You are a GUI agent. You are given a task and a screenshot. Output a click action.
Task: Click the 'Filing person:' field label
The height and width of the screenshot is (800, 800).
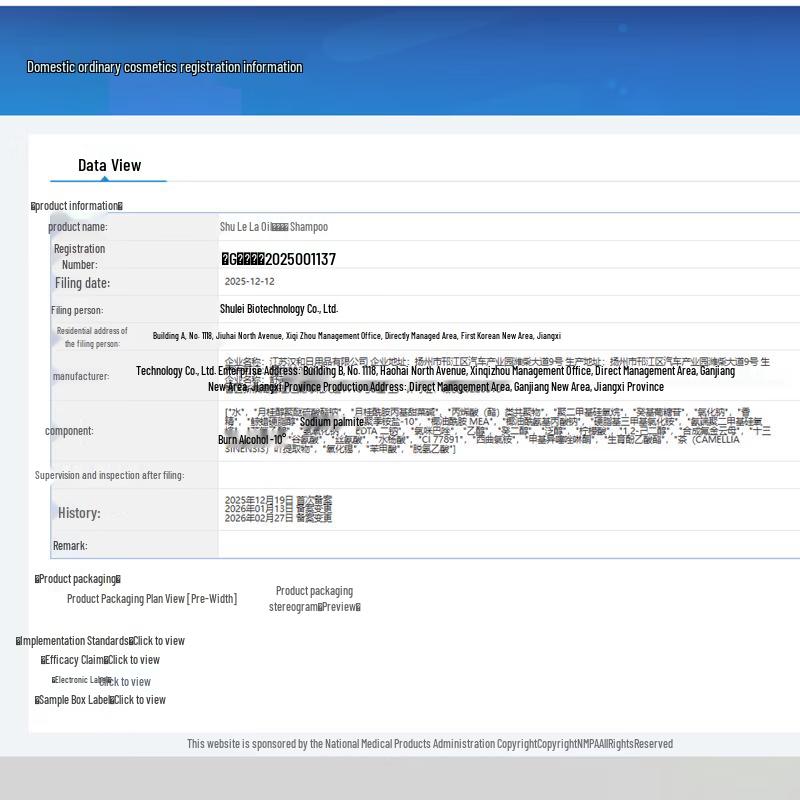point(77,310)
